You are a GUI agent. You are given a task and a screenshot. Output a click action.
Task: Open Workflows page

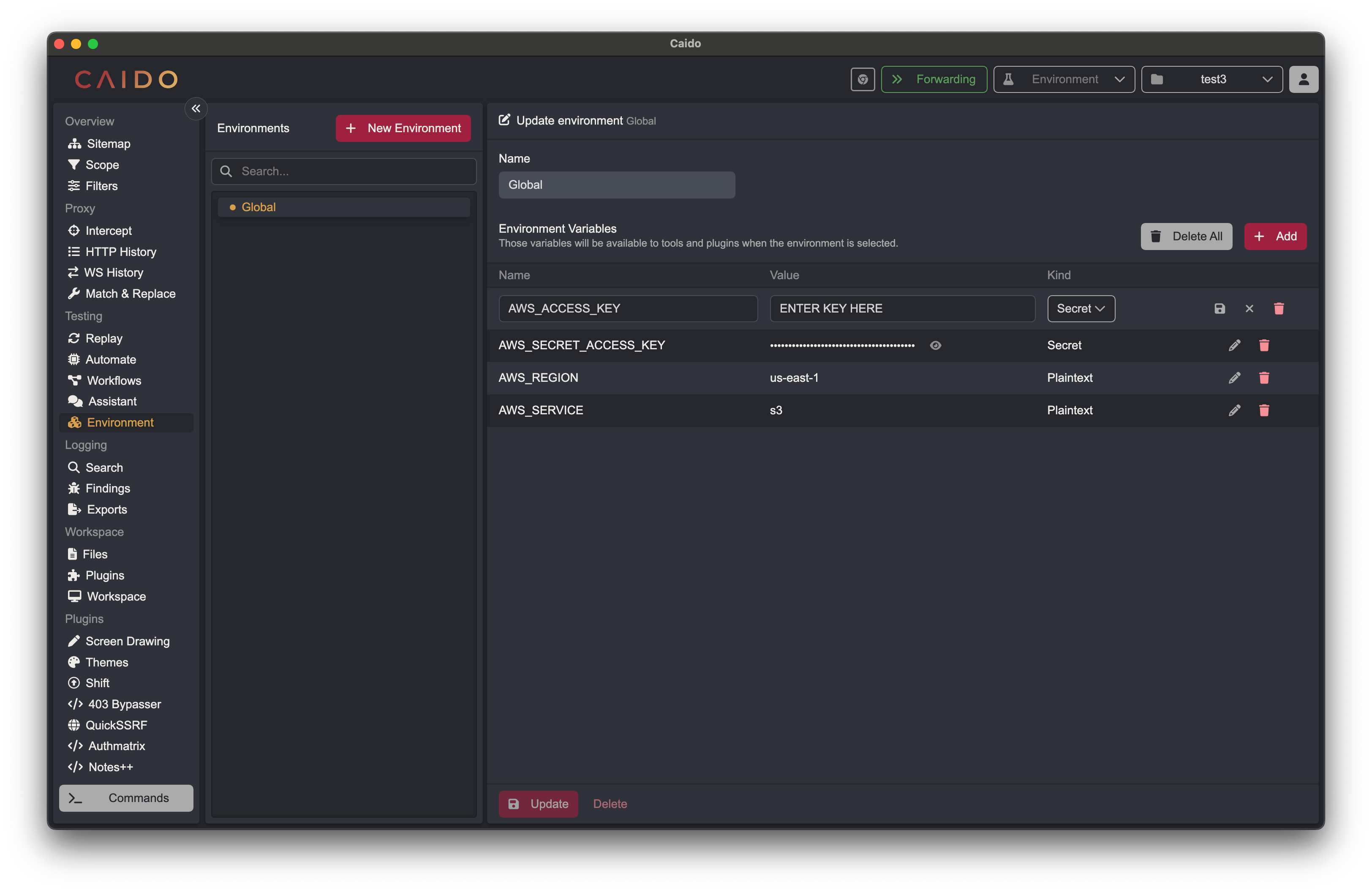126,380
